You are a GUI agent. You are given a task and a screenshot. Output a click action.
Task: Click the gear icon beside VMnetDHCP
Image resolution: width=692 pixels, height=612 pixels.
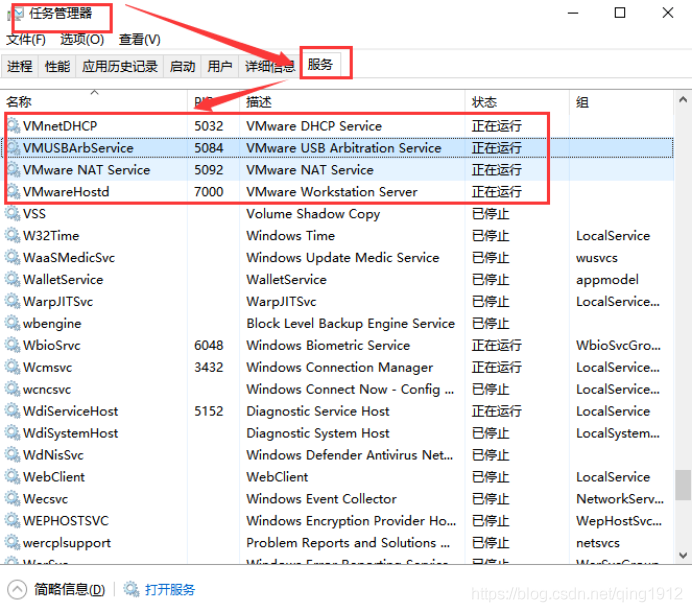pos(13,126)
